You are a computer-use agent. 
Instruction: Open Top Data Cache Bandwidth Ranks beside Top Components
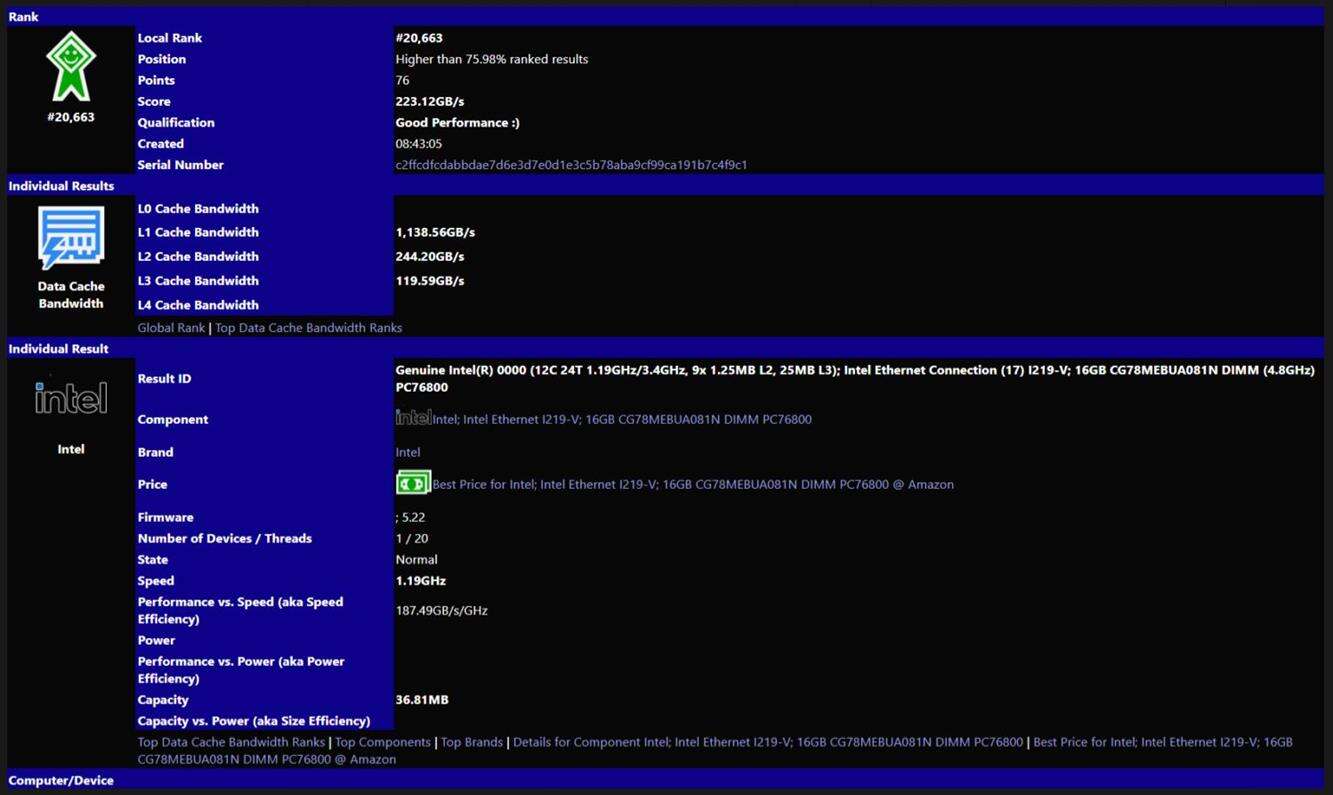[231, 742]
